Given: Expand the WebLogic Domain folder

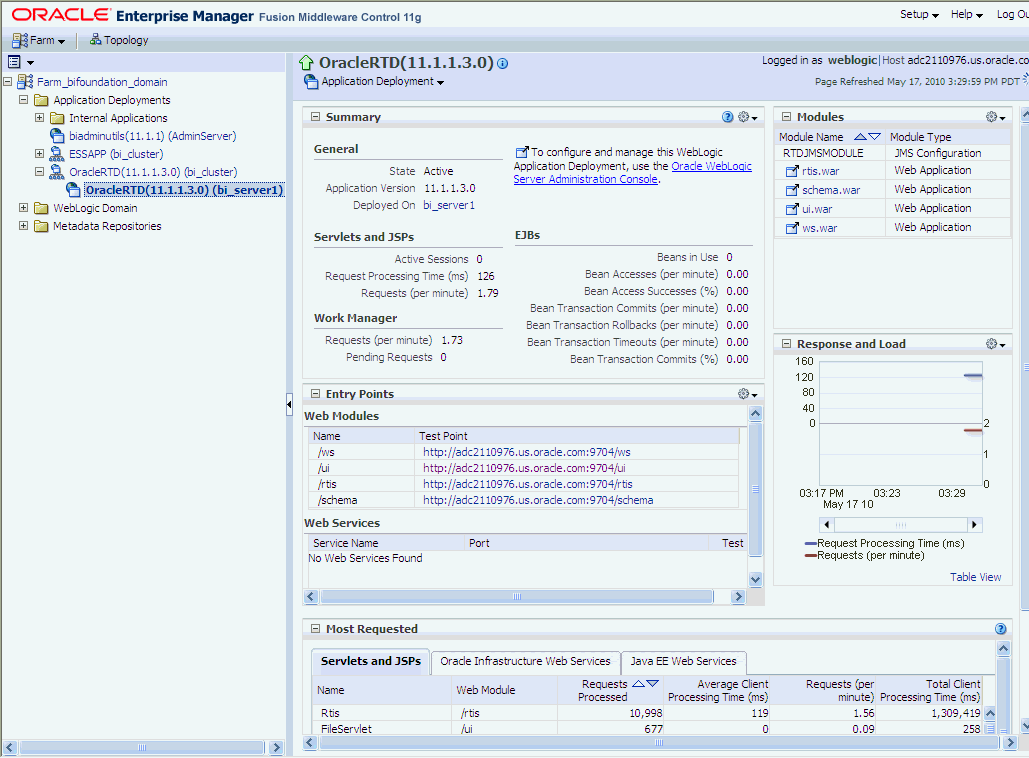Looking at the screenshot, I should coord(24,208).
